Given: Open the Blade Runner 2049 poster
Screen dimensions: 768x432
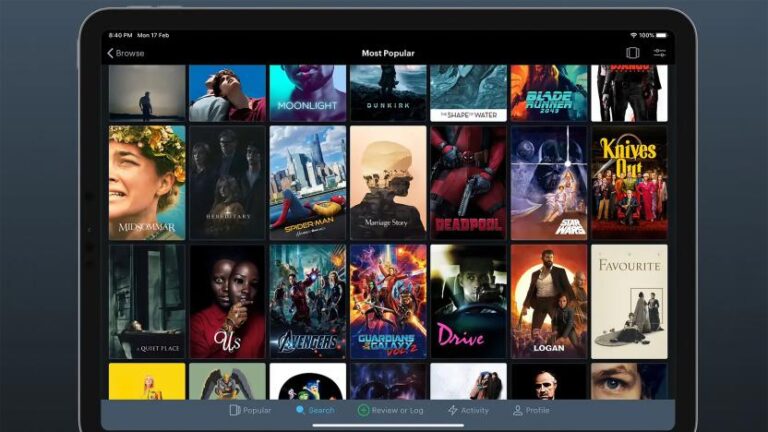Looking at the screenshot, I should tap(549, 93).
